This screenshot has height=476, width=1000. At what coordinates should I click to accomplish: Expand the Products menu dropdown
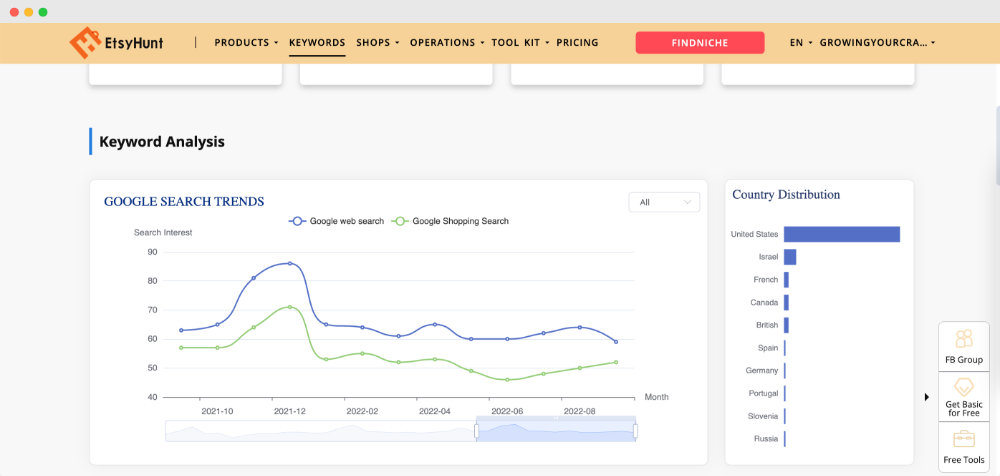pyautogui.click(x=246, y=43)
